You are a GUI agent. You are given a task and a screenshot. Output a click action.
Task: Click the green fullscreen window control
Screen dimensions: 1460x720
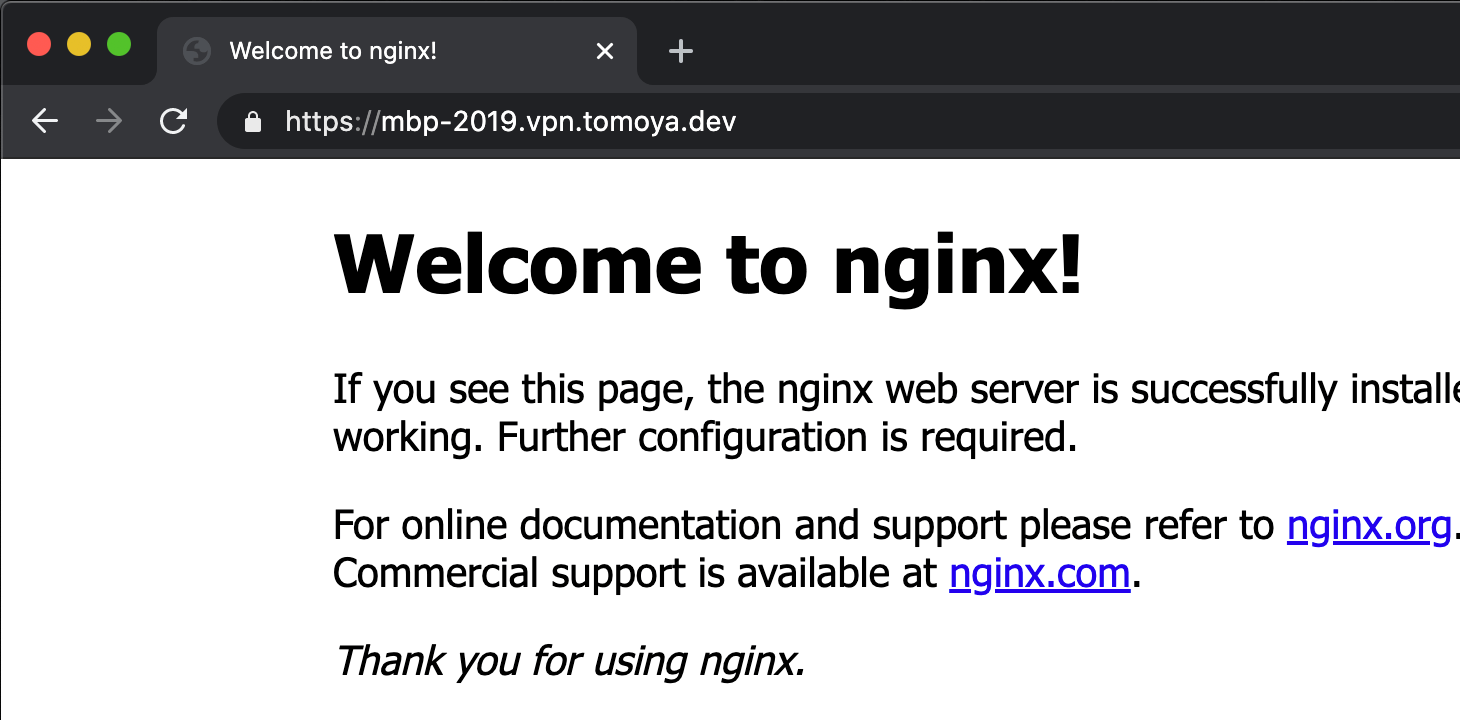click(x=119, y=44)
